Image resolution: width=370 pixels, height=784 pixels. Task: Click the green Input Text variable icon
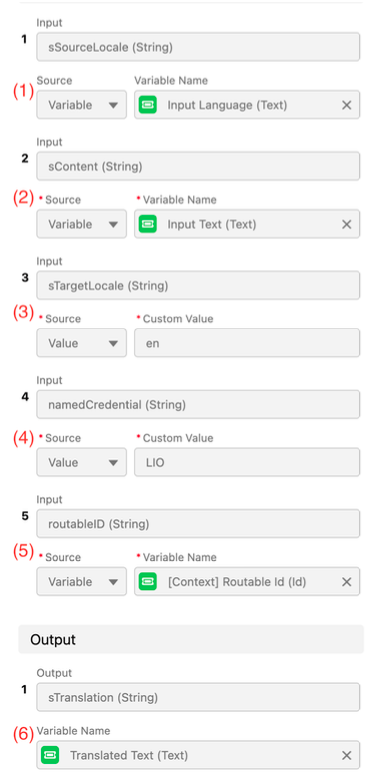[148, 224]
